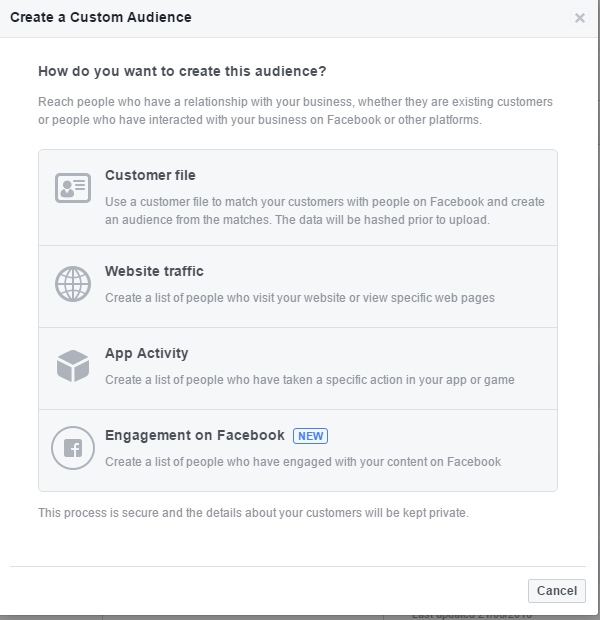The height and width of the screenshot is (620, 600).
Task: Click the App Activity cube icon
Action: tap(73, 366)
